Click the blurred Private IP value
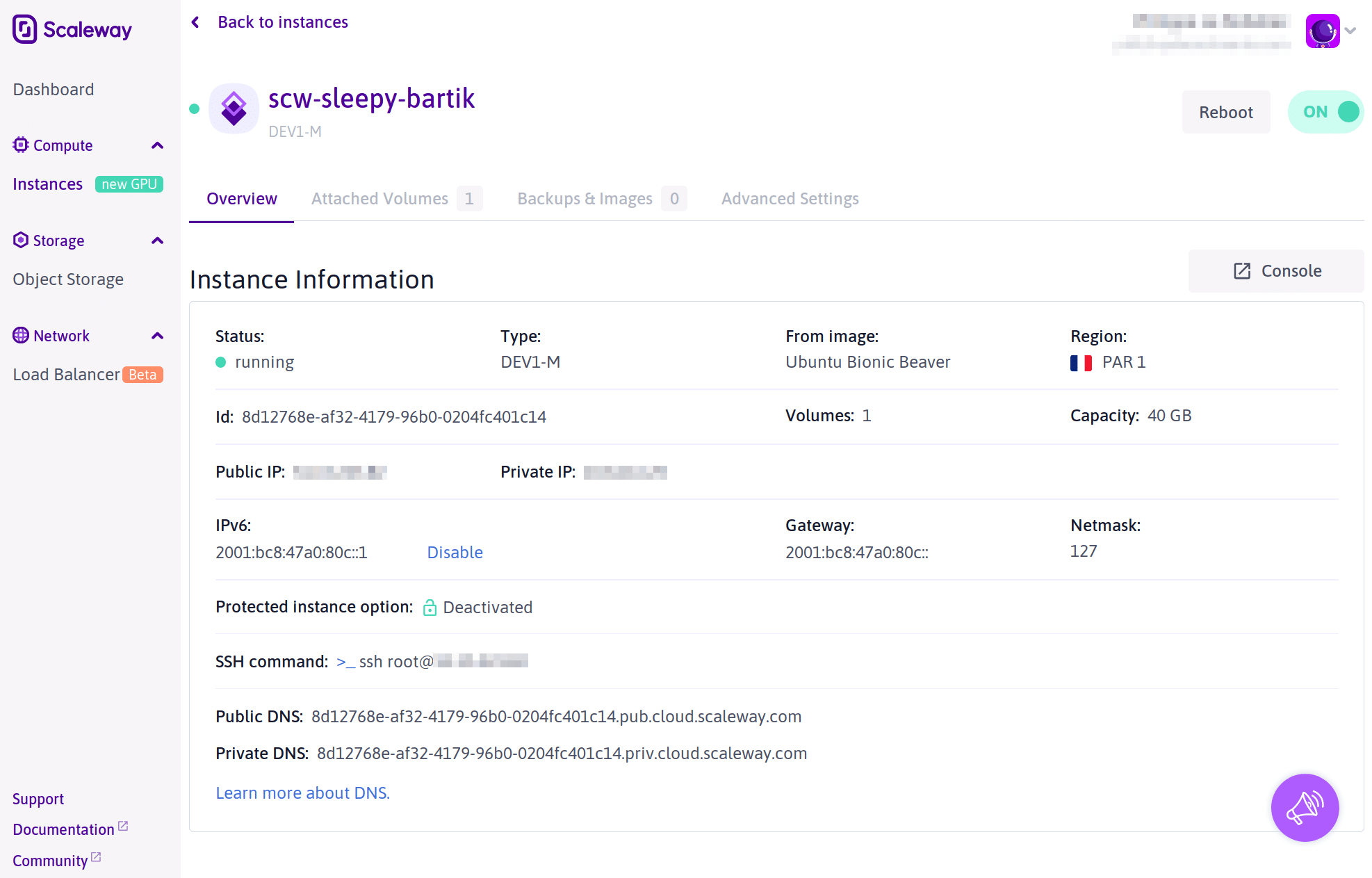Viewport: 1372px width, 878px height. (x=625, y=472)
